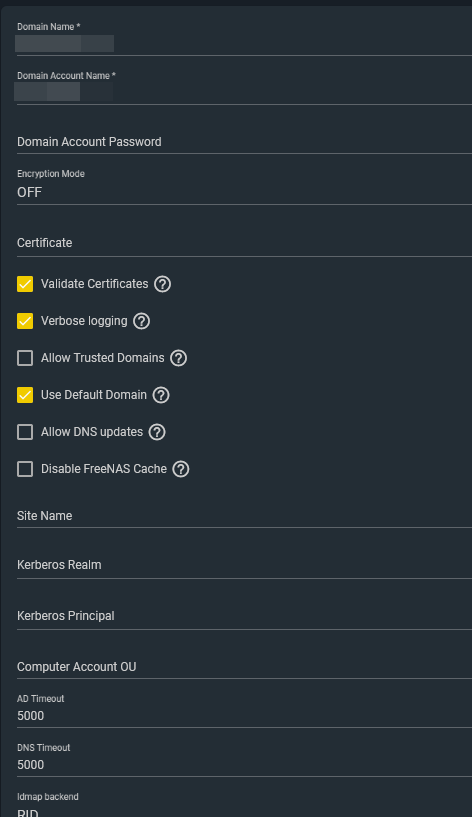Click the Computer Account OU field
The image size is (472, 817).
tap(244, 667)
